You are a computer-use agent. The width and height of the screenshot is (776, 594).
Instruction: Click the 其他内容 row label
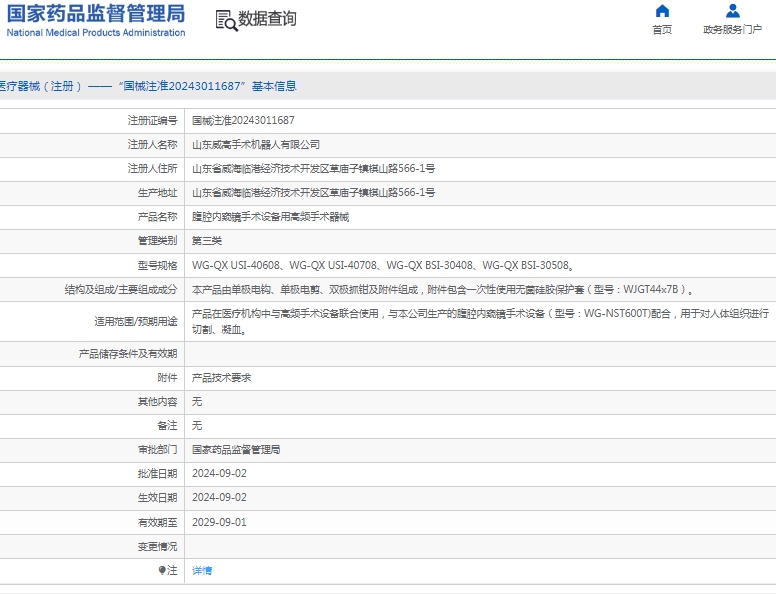pos(157,401)
